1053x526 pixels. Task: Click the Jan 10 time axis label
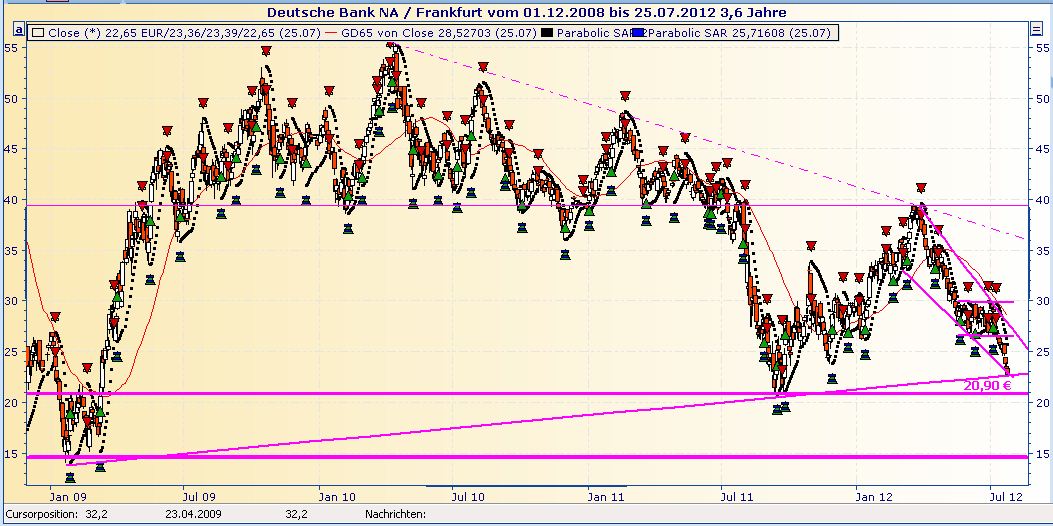pyautogui.click(x=338, y=497)
